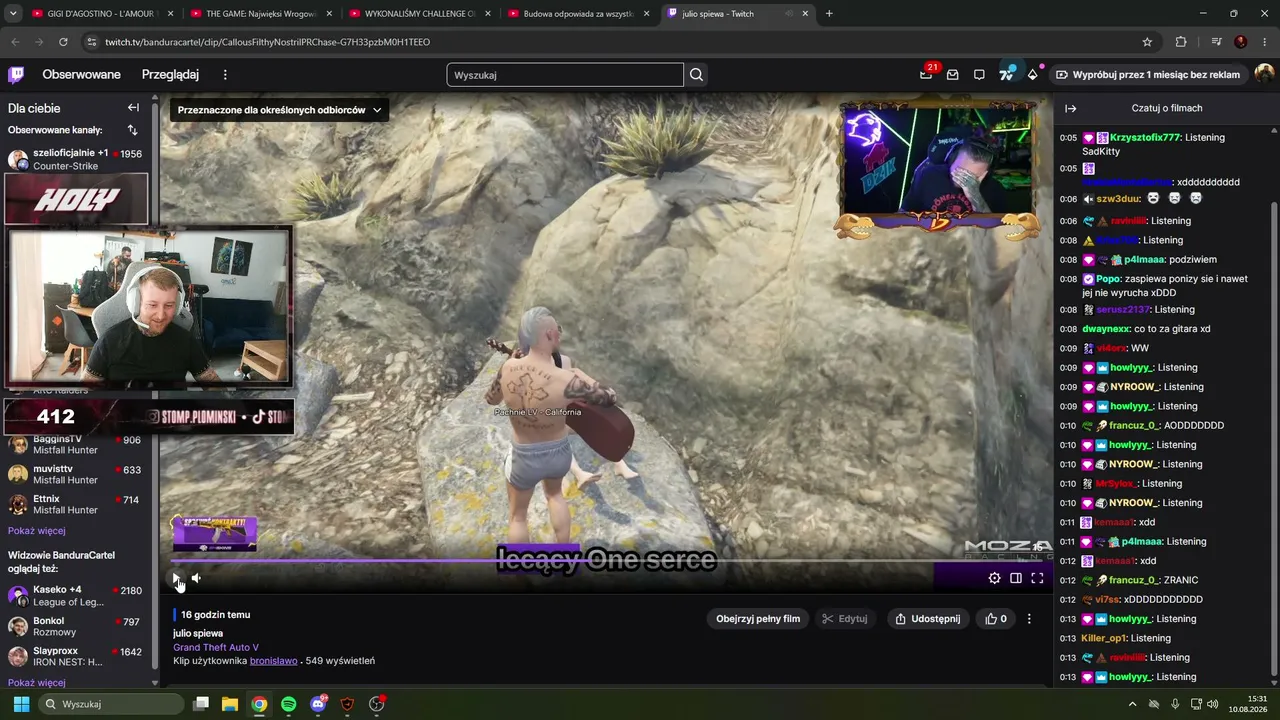Image resolution: width=1280 pixels, height=720 pixels.
Task: Open Discord from the taskbar
Action: pos(318,704)
